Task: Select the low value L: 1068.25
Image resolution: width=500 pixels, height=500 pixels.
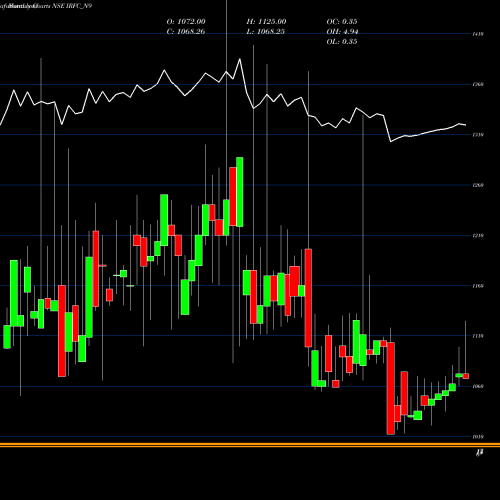Action: [x=266, y=32]
